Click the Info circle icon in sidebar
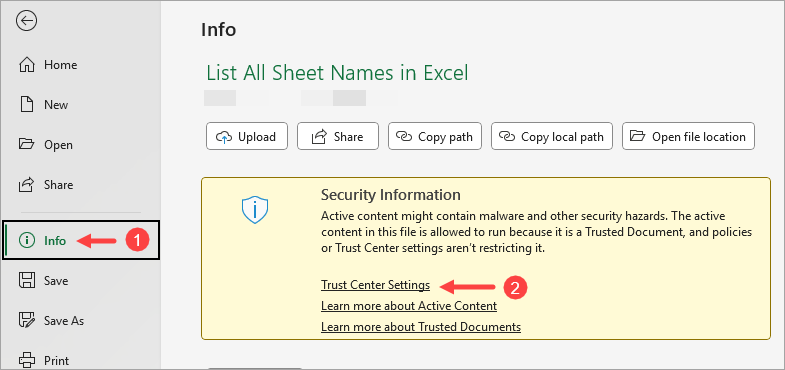The image size is (785, 370). [x=26, y=241]
